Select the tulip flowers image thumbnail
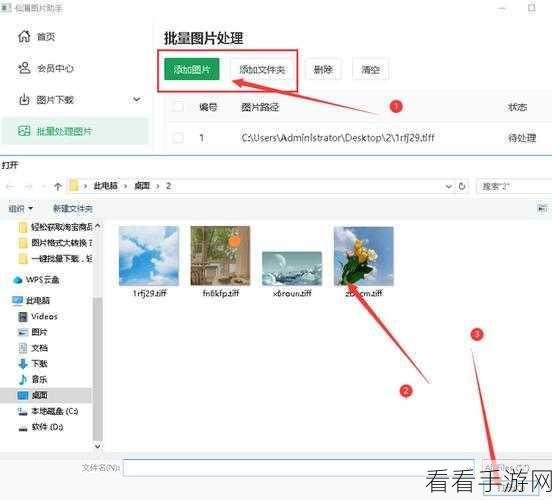Image resolution: width=552 pixels, height=500 pixels. pos(363,256)
